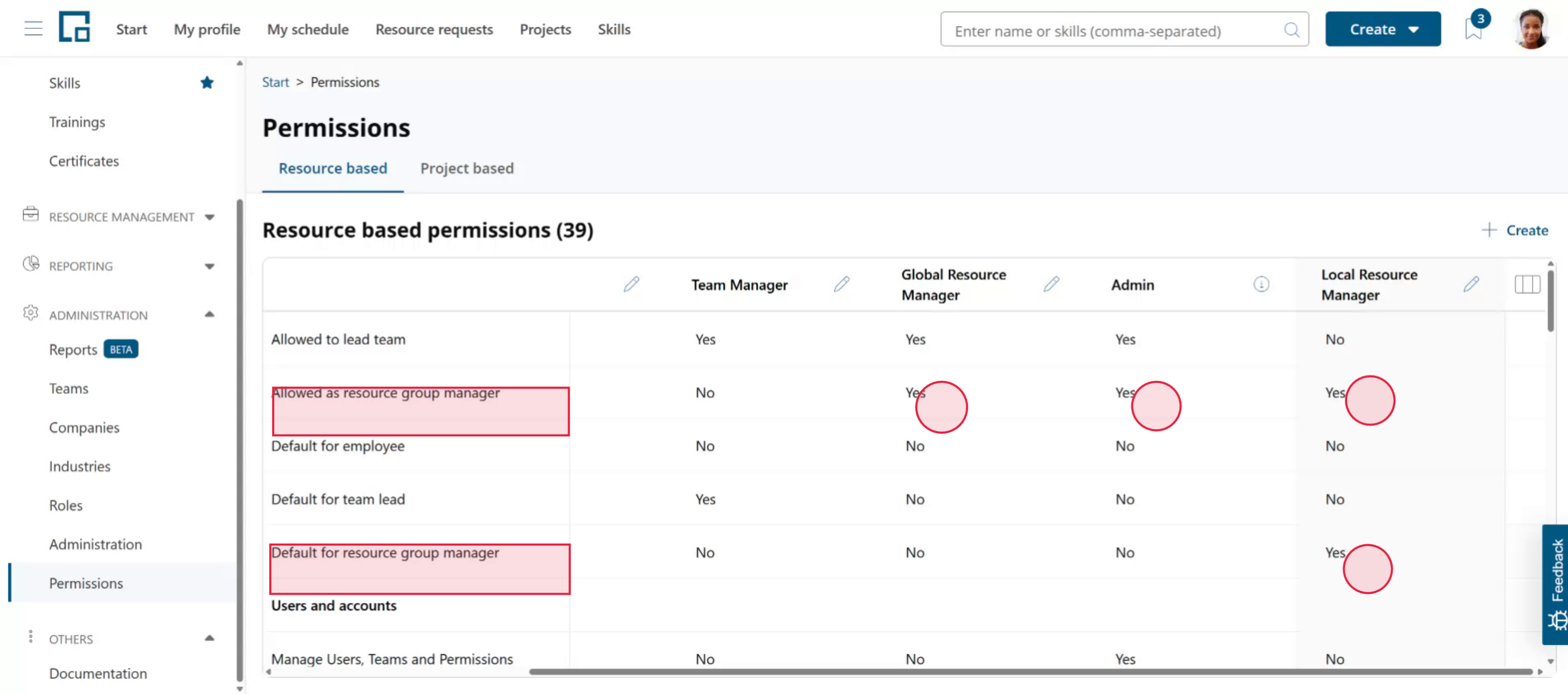The image size is (1568, 694).
Task: Show Admin column info icon
Action: (1261, 284)
